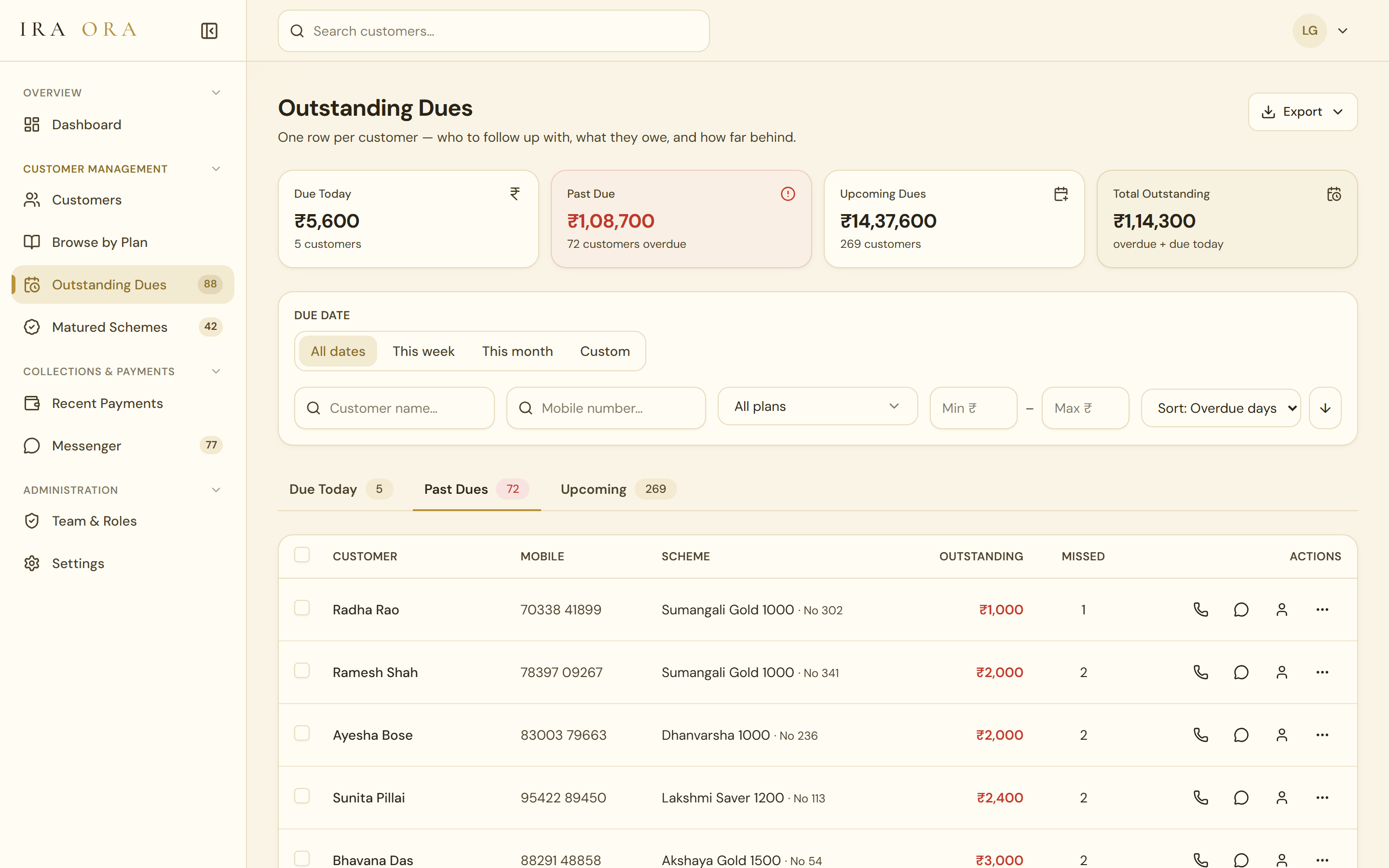Switch to Past Dues tab
The image size is (1389, 868).
click(x=477, y=489)
